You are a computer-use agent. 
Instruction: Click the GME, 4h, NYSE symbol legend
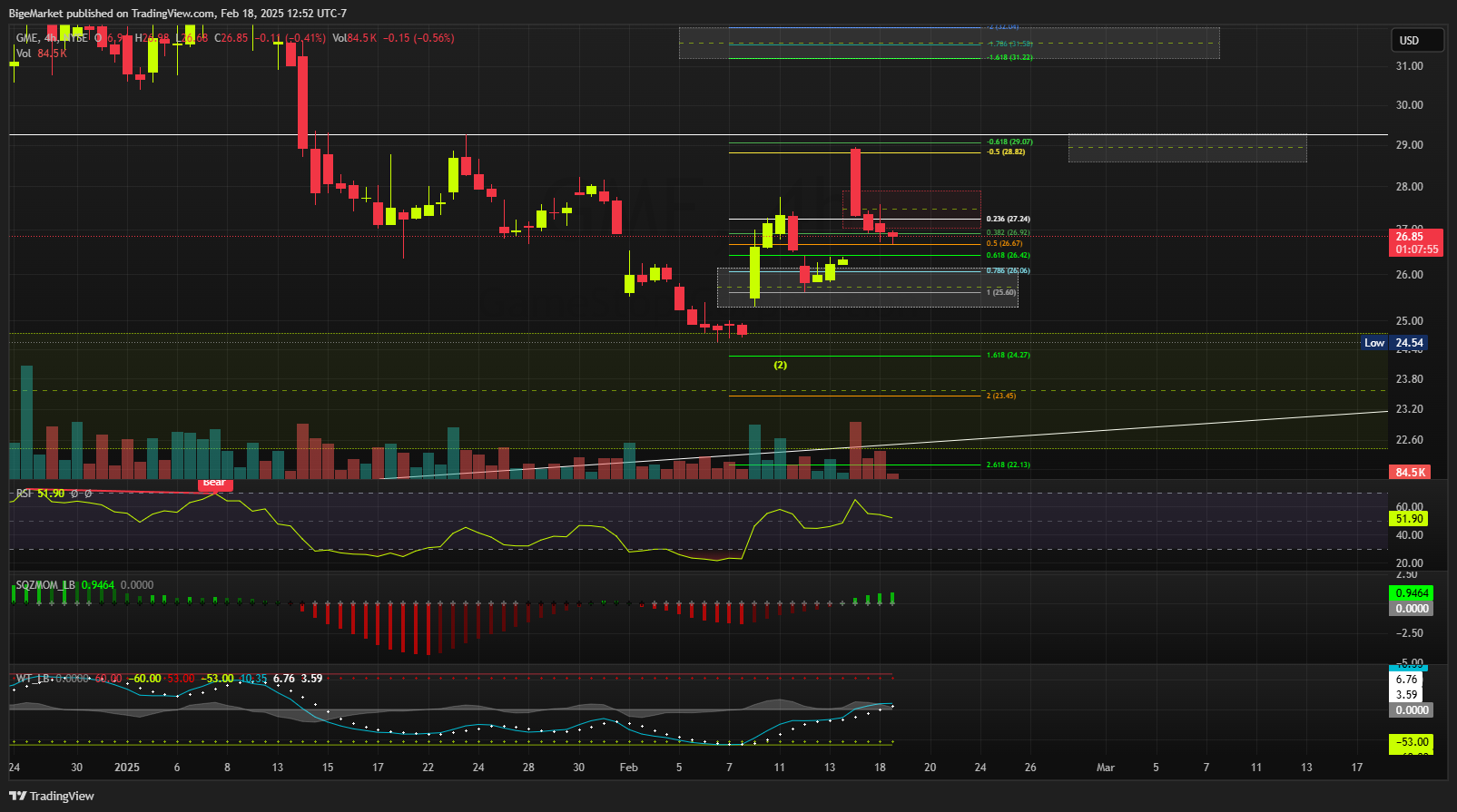[52, 38]
